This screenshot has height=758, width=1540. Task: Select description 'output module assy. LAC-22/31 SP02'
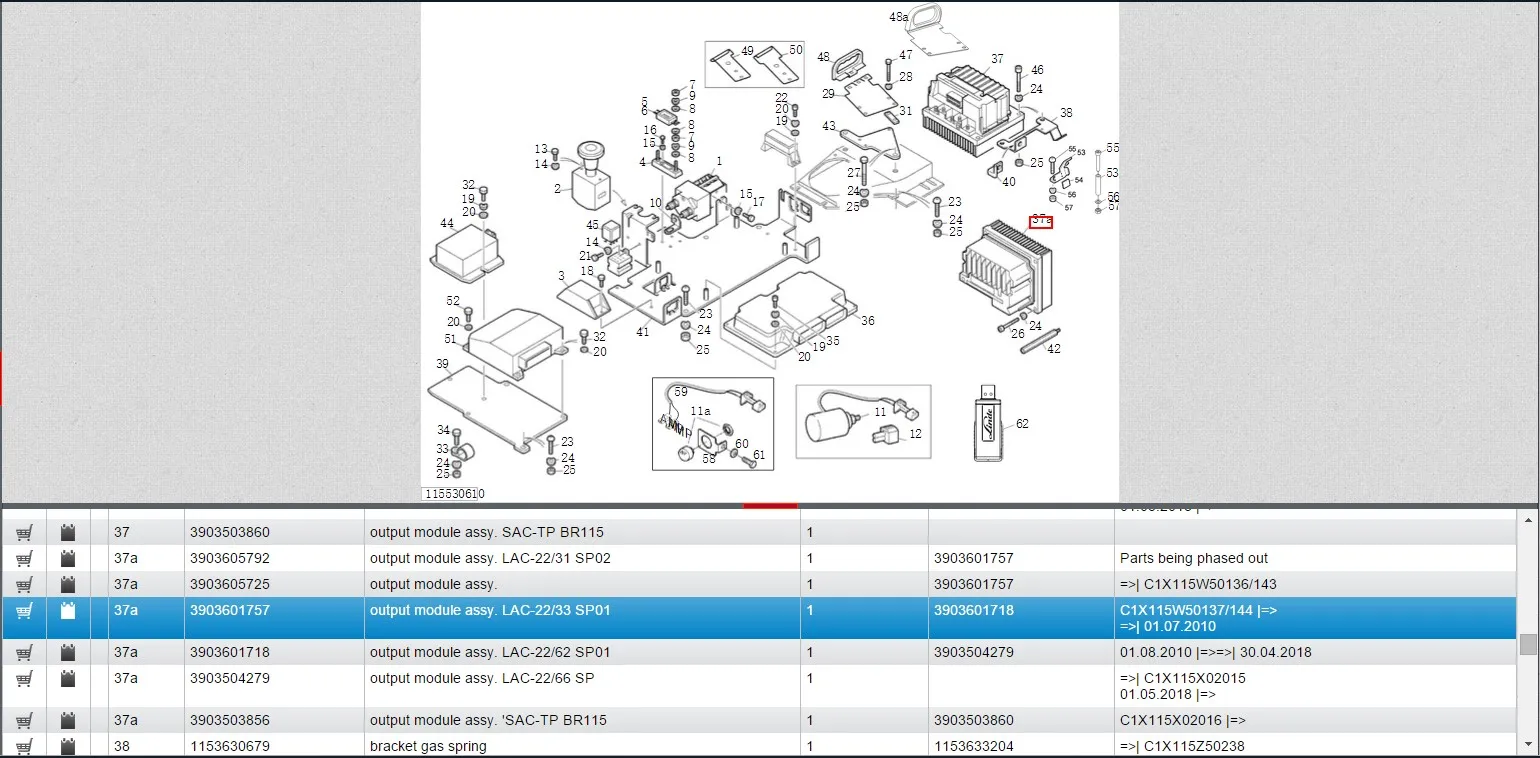[x=490, y=559]
